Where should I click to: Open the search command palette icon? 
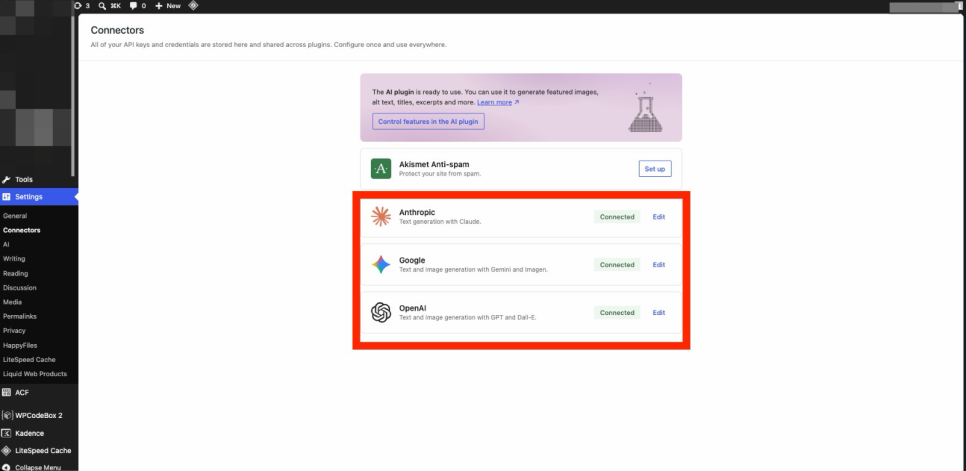tap(102, 6)
